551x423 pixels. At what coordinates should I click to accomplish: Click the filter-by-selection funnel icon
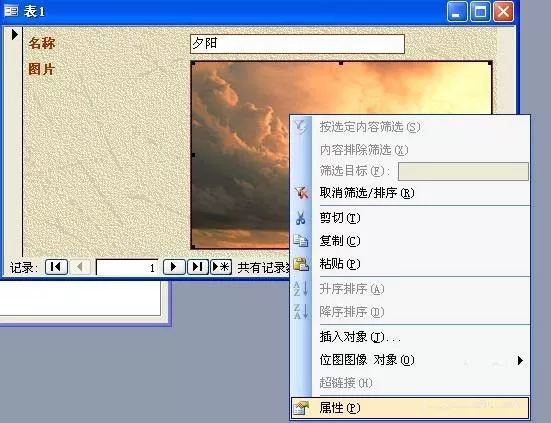pos(301,127)
